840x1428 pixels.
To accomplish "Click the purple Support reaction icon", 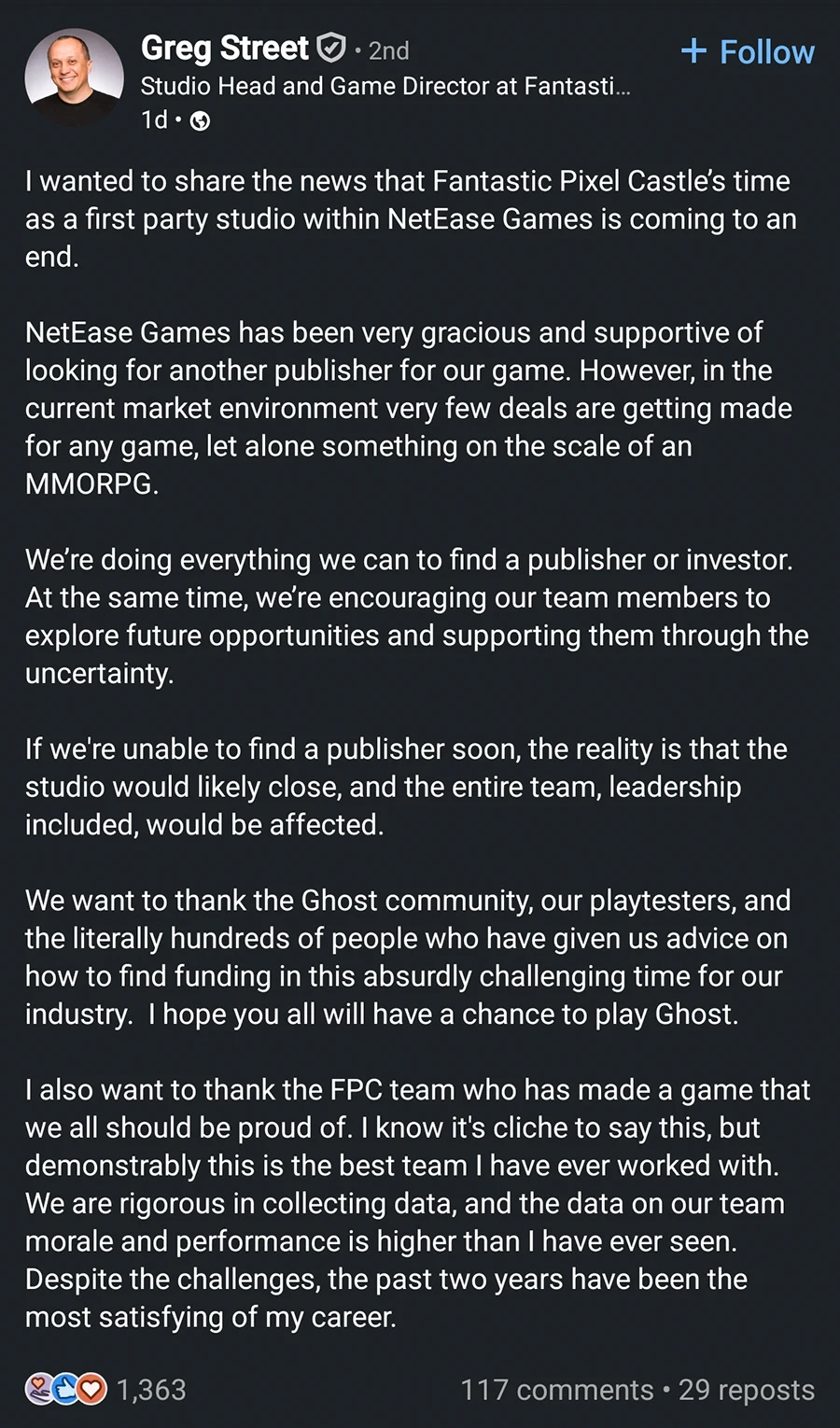I will click(x=38, y=1390).
